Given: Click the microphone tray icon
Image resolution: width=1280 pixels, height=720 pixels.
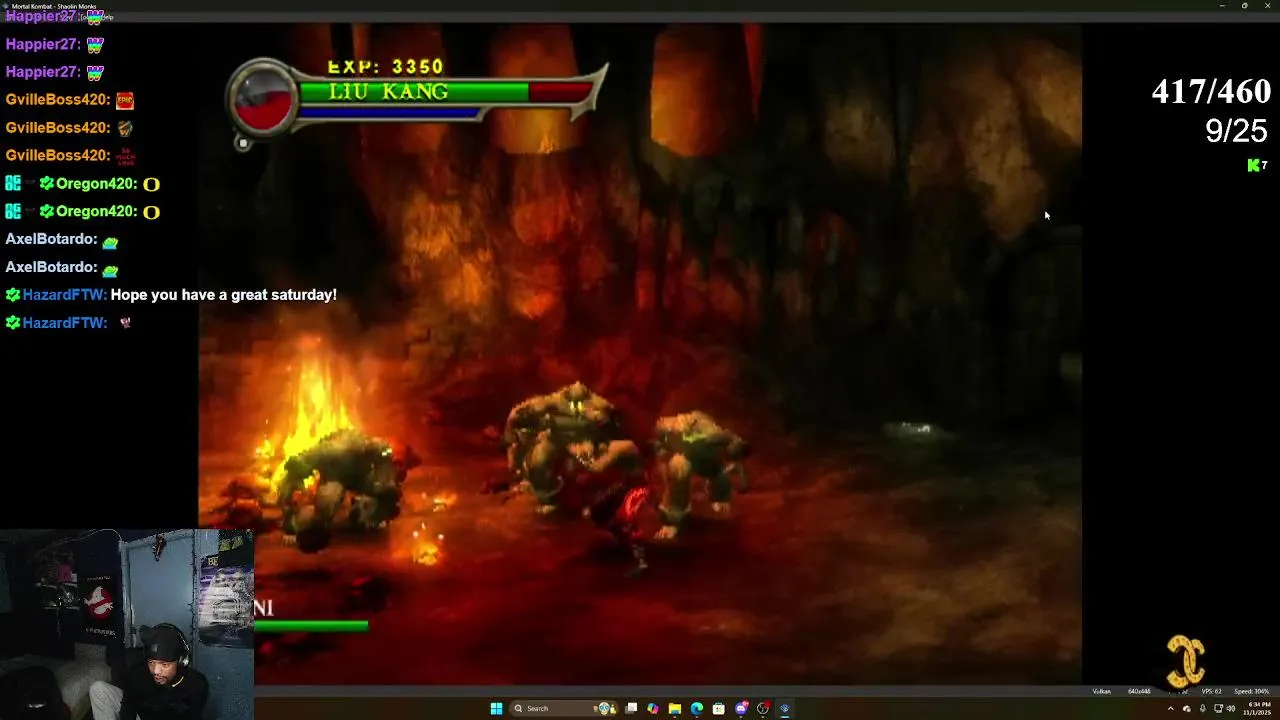Looking at the screenshot, I should [x=1203, y=709].
